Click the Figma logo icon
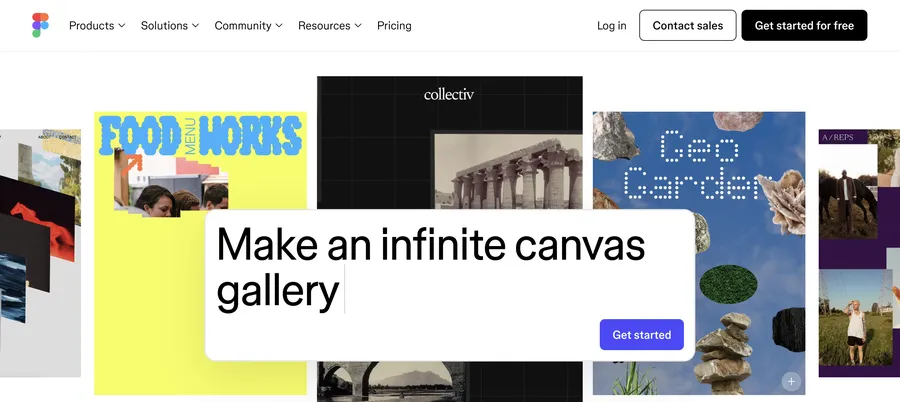The width and height of the screenshot is (900, 402). pos(40,25)
